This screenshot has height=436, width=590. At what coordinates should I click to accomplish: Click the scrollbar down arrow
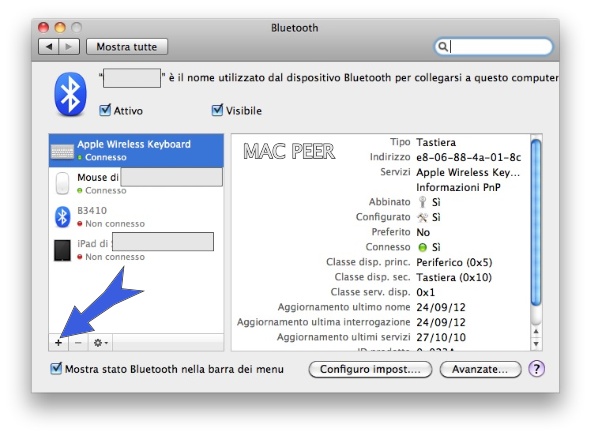click(x=536, y=343)
